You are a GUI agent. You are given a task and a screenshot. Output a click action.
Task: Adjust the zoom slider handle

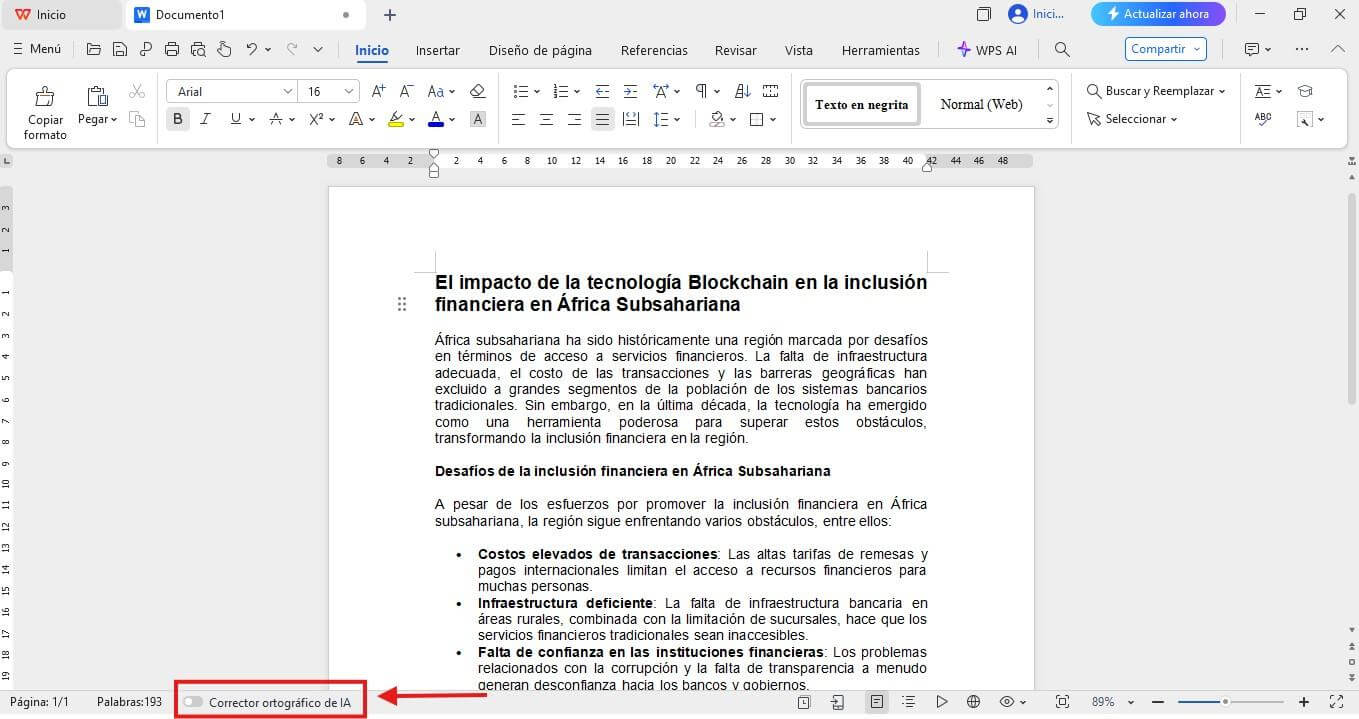click(1225, 702)
